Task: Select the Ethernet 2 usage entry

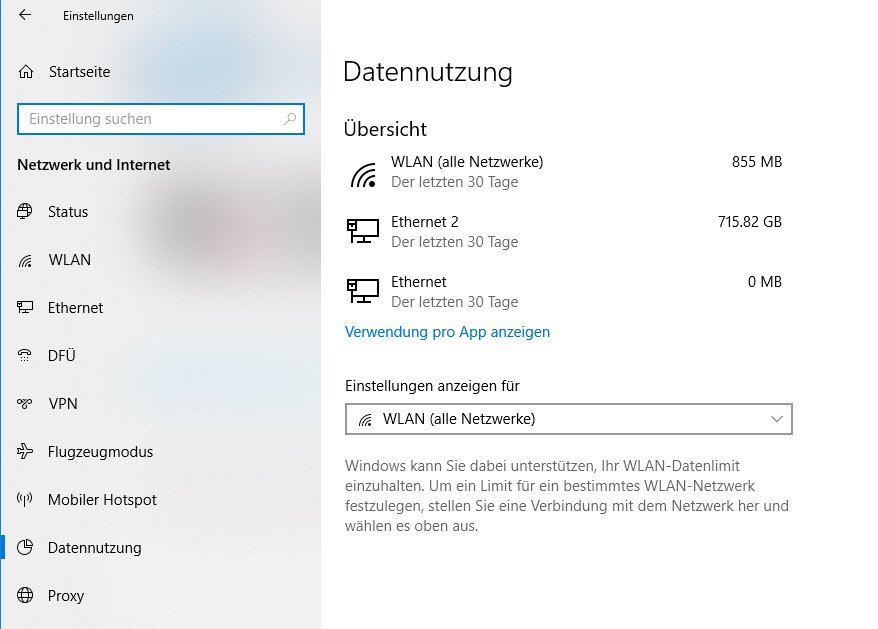Action: (x=564, y=231)
